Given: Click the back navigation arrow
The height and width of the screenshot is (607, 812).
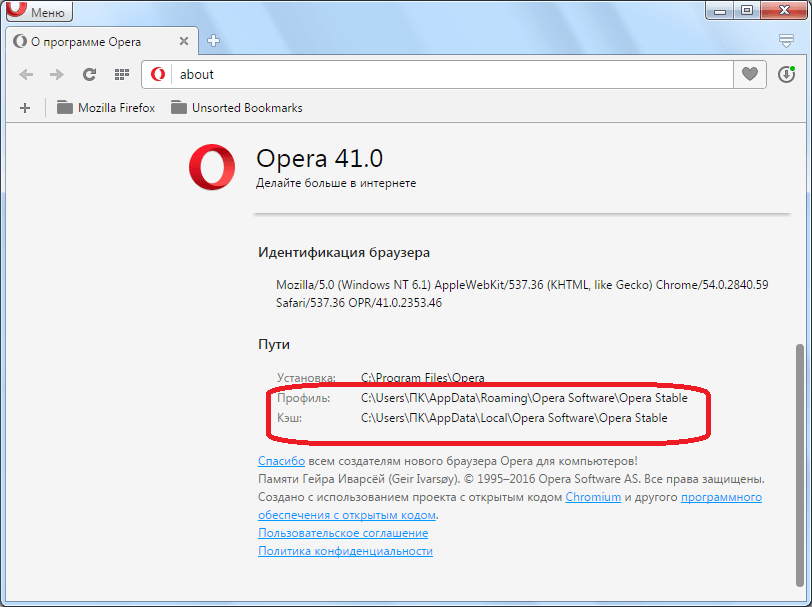Looking at the screenshot, I should click(27, 74).
